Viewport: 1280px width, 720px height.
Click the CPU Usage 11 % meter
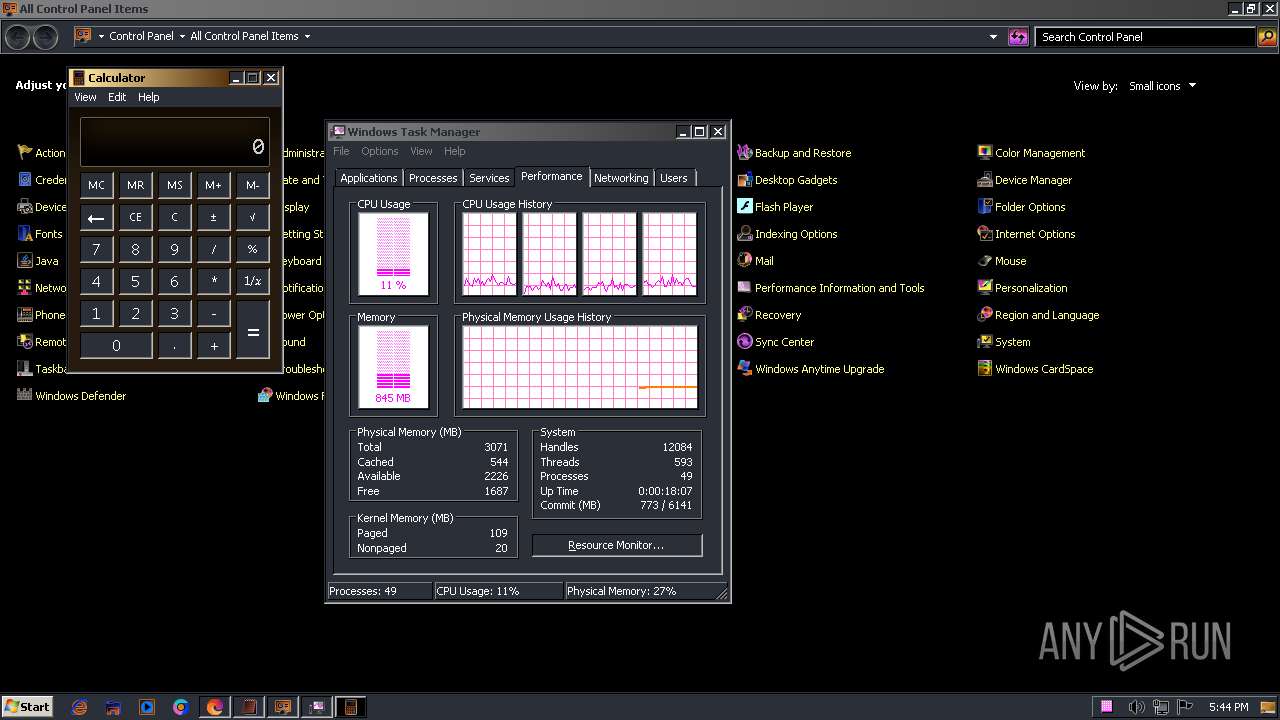click(393, 254)
